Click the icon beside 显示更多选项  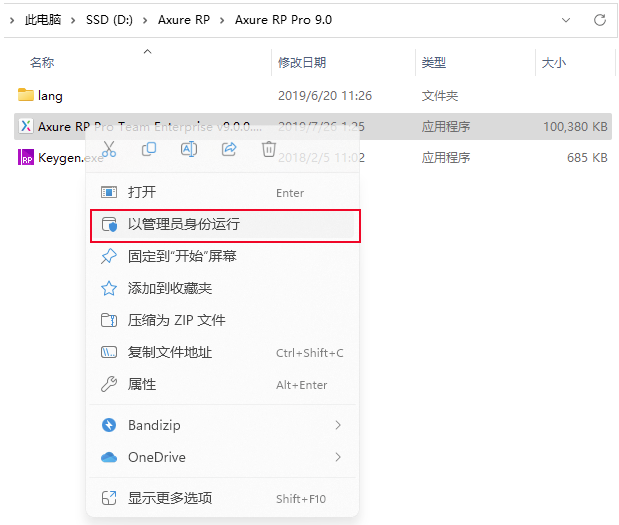click(x=109, y=498)
